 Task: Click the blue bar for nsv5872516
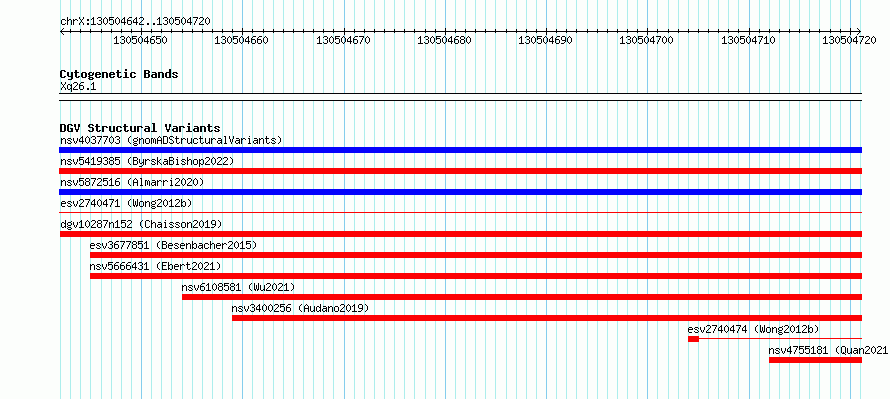tap(460, 192)
